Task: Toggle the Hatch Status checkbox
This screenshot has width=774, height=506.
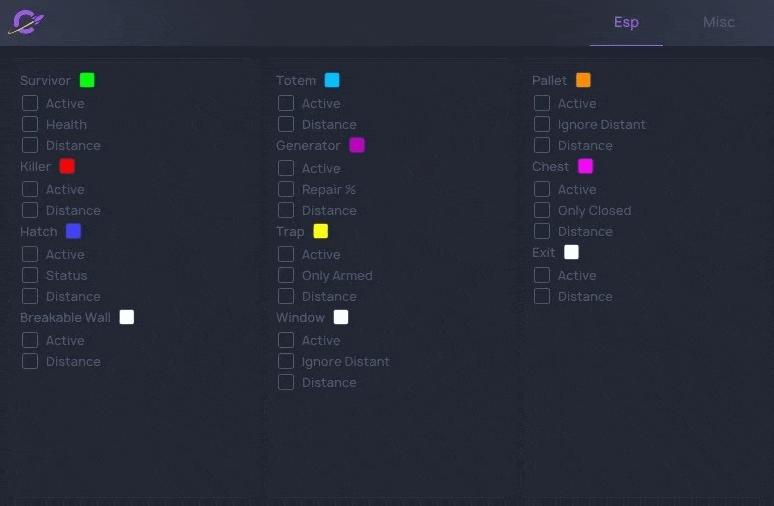Action: [x=30, y=275]
